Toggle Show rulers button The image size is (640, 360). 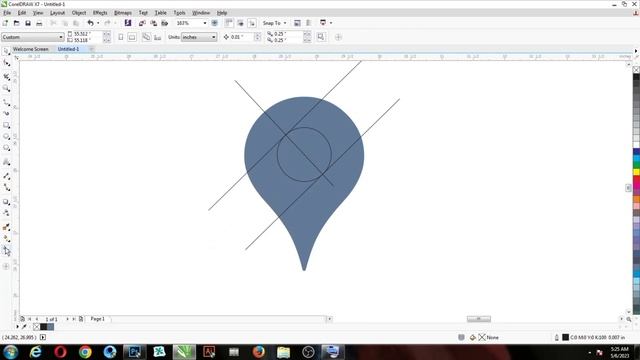[229, 23]
